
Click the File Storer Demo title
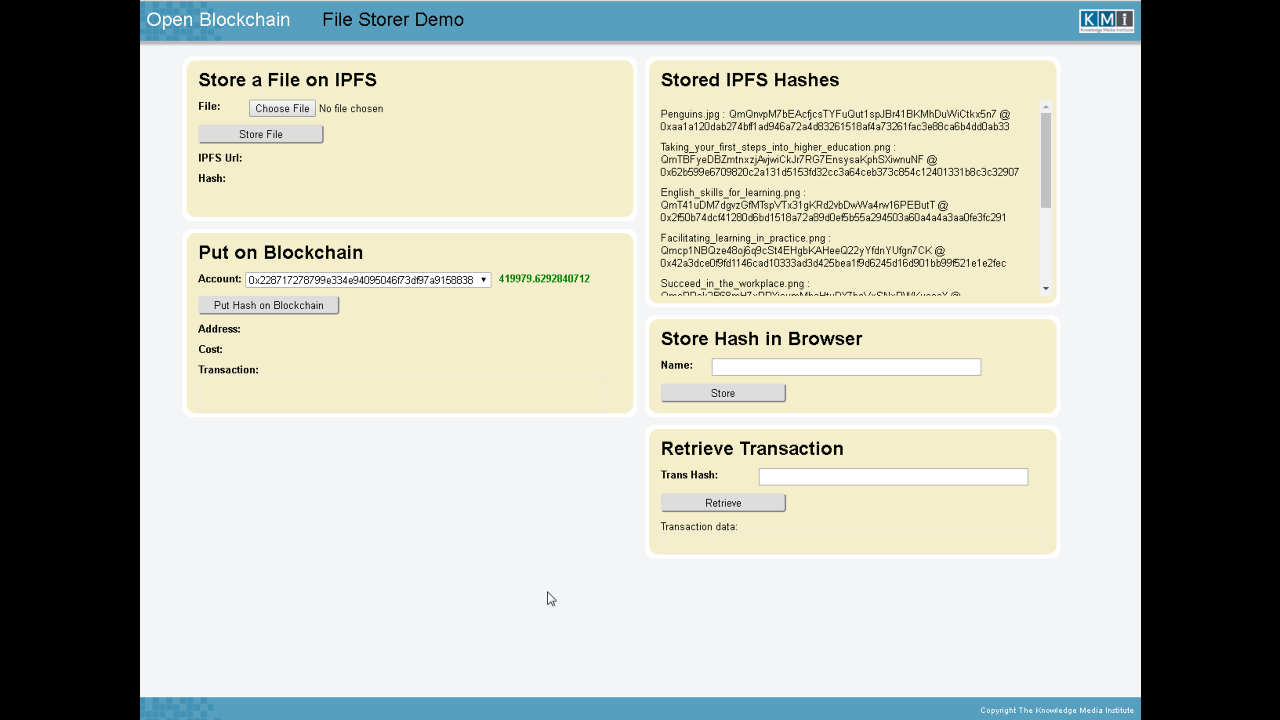392,20
